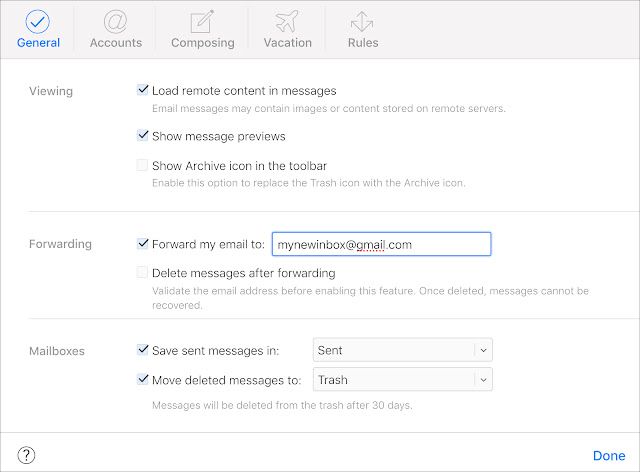Open the Sent mailbox dropdown
Screen dimensions: 640x472
coord(403,350)
